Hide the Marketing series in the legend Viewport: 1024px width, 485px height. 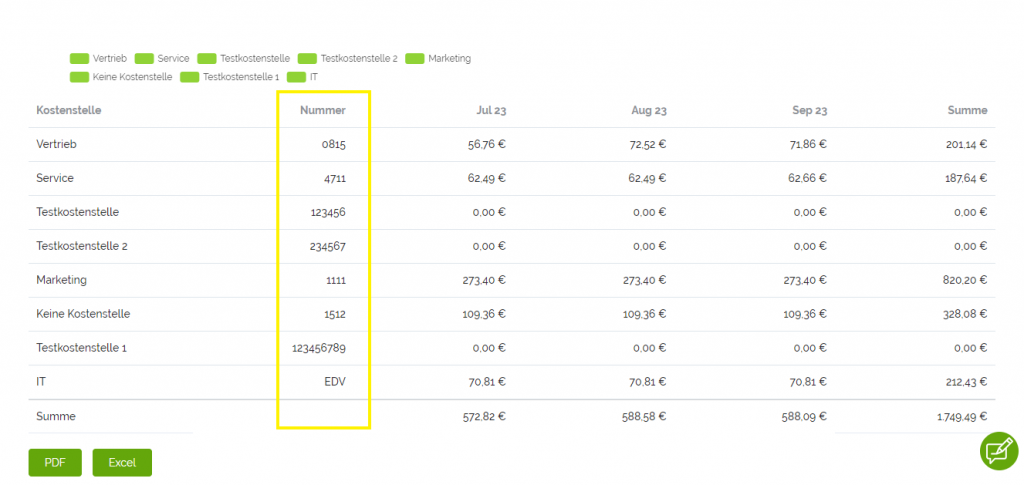click(438, 59)
